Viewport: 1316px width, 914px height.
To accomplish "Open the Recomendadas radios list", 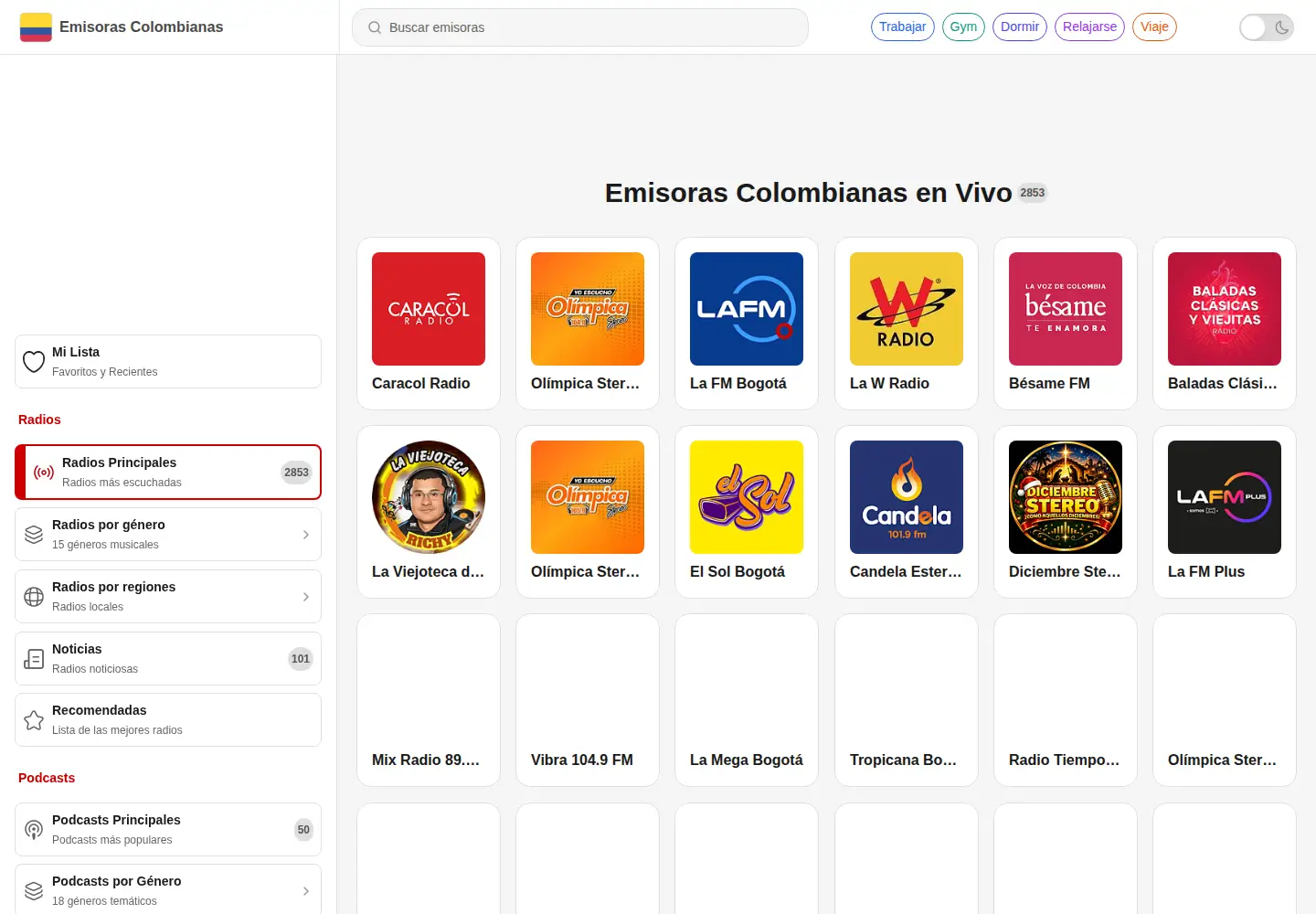I will click(x=168, y=720).
